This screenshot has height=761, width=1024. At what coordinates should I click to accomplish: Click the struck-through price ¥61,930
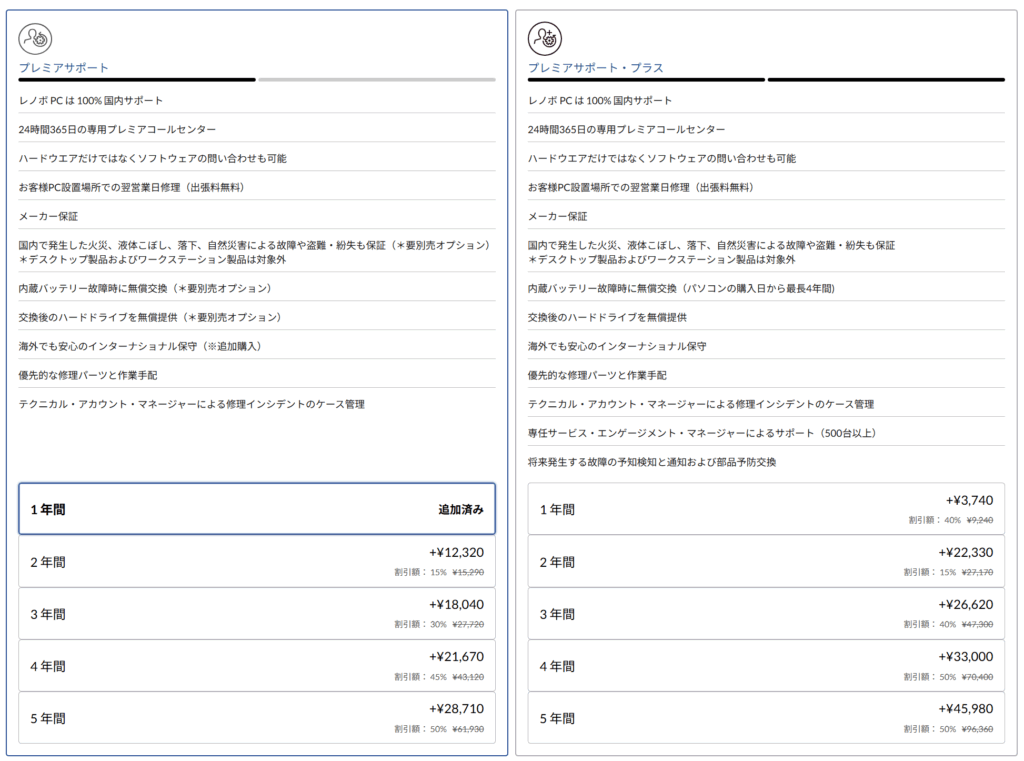(468, 729)
